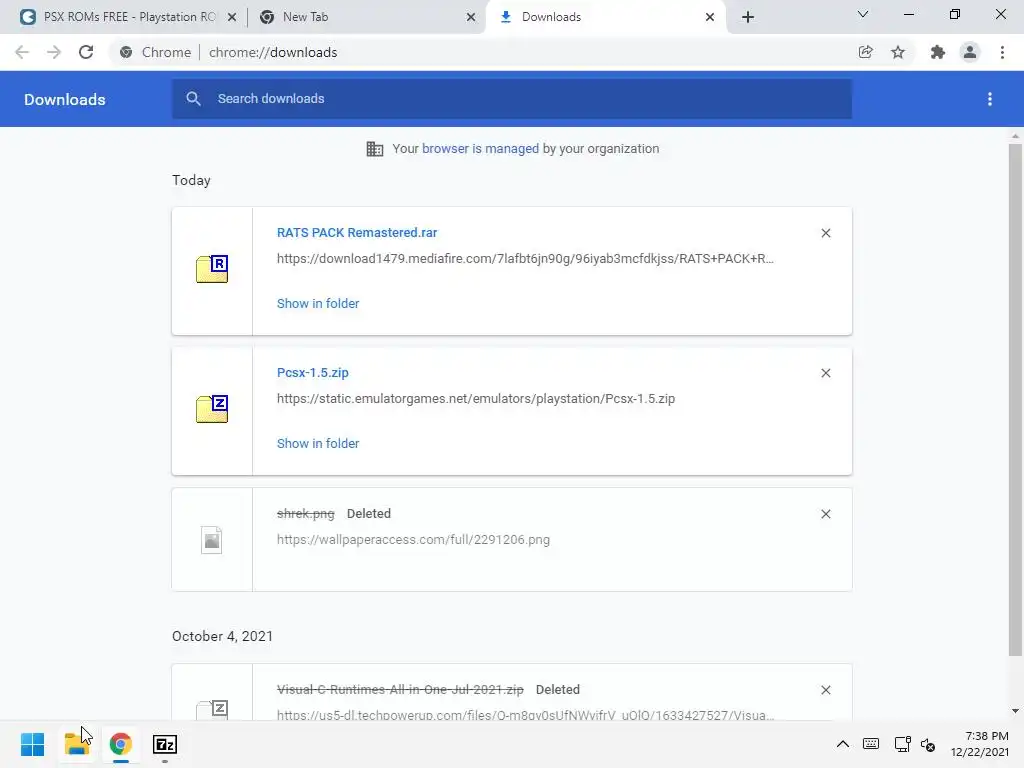Image resolution: width=1024 pixels, height=768 pixels.
Task: Show RATS PACK Remastered.rar in folder
Action: [318, 304]
